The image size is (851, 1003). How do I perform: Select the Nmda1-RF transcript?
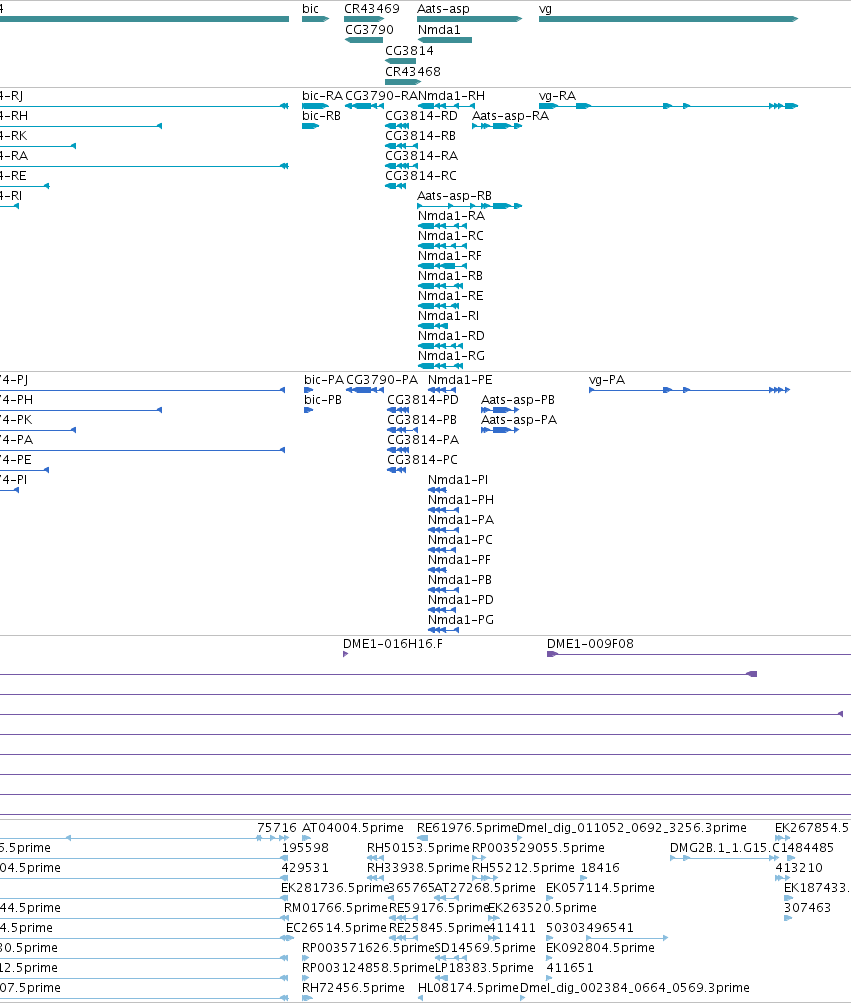(x=442, y=265)
